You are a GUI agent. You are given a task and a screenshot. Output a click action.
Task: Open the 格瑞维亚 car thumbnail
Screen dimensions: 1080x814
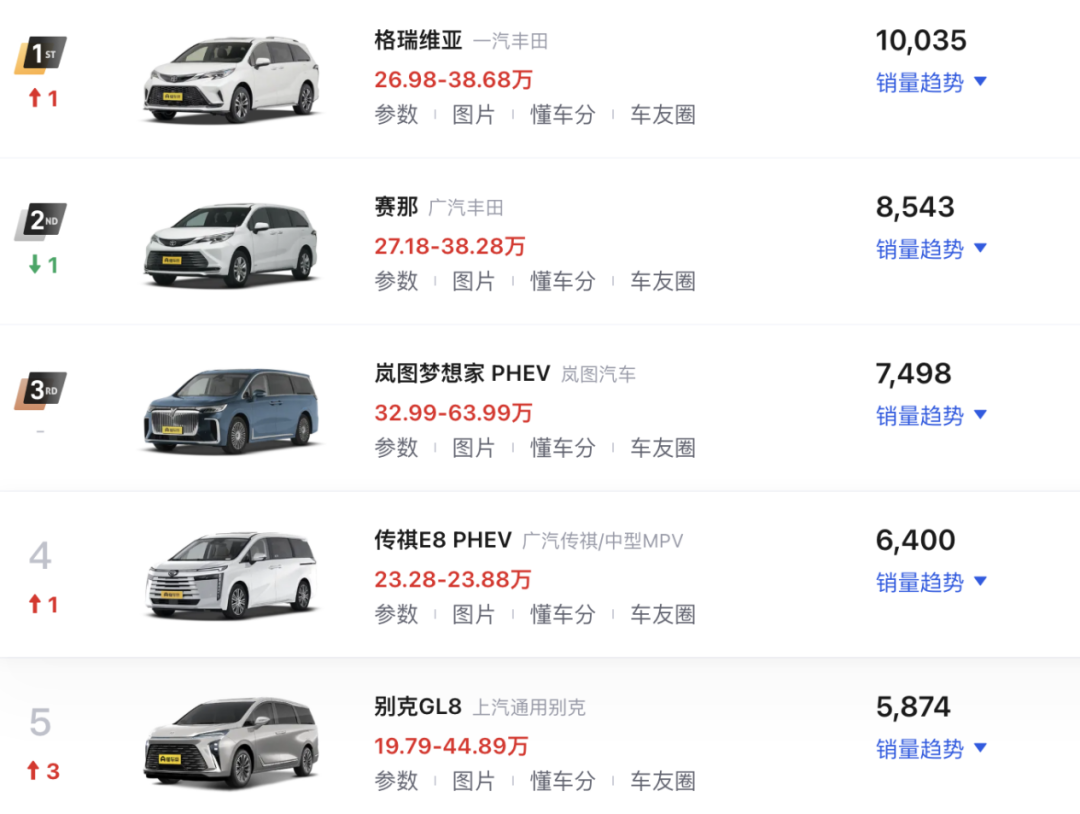coord(232,80)
